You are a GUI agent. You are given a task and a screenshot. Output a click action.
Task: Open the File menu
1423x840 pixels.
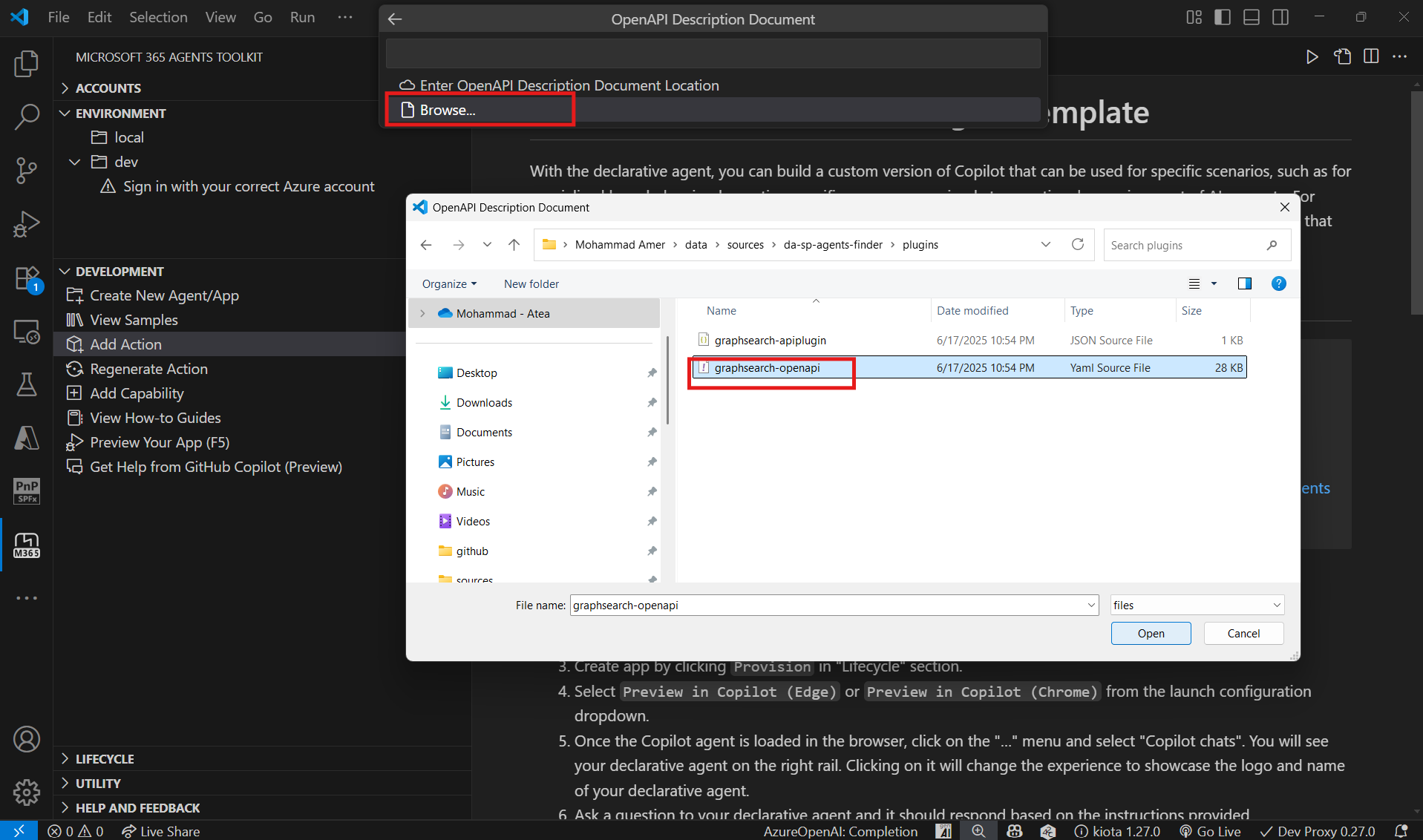click(59, 17)
